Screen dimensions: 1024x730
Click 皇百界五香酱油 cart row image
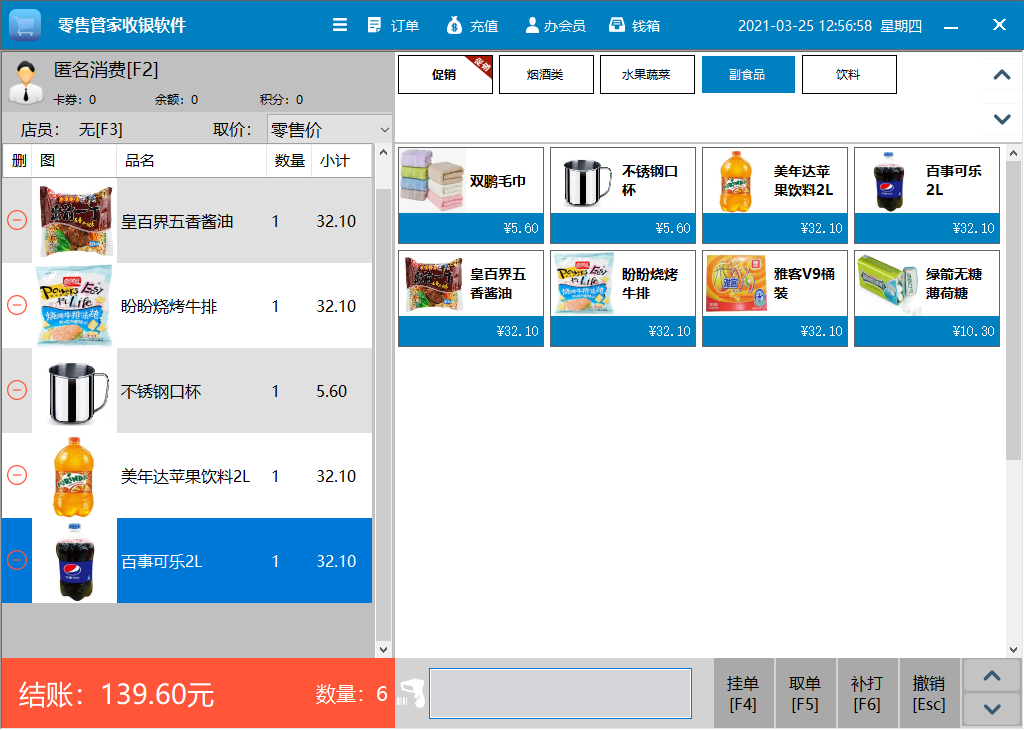[x=74, y=221]
